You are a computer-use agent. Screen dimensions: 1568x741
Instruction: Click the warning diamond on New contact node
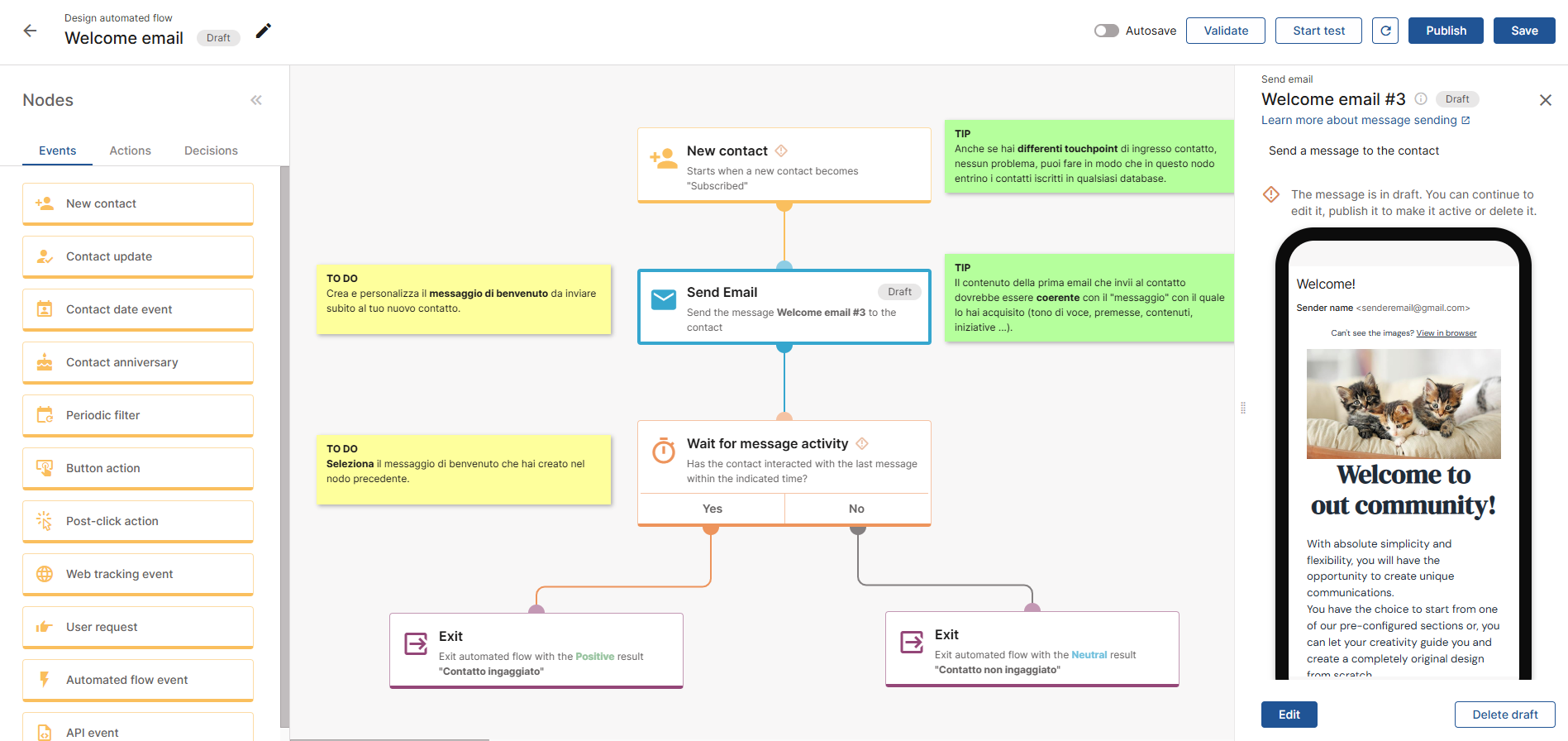(x=781, y=151)
